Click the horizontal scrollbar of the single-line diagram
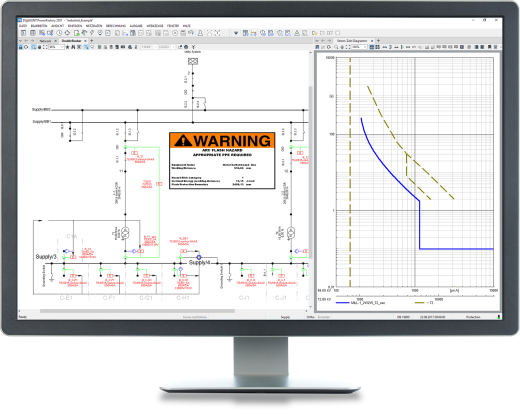The image size is (520, 414). [137, 311]
